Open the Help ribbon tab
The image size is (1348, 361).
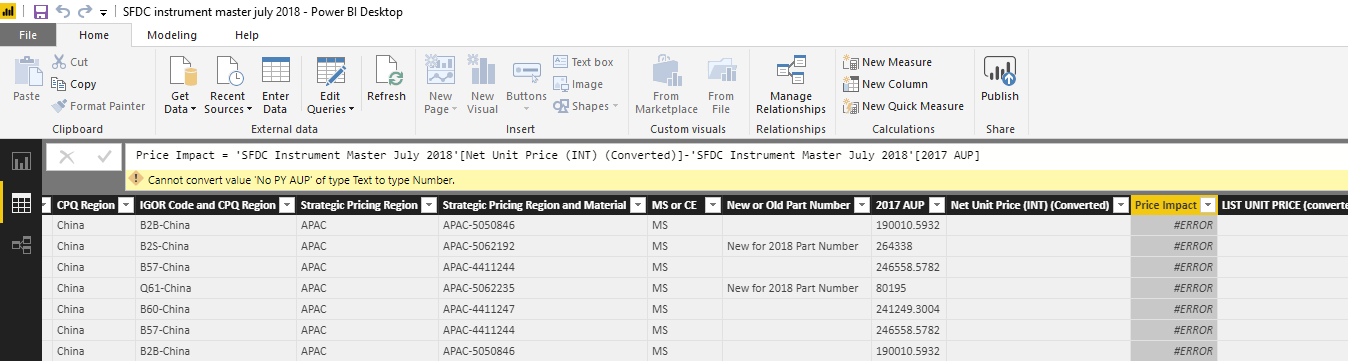coord(247,35)
